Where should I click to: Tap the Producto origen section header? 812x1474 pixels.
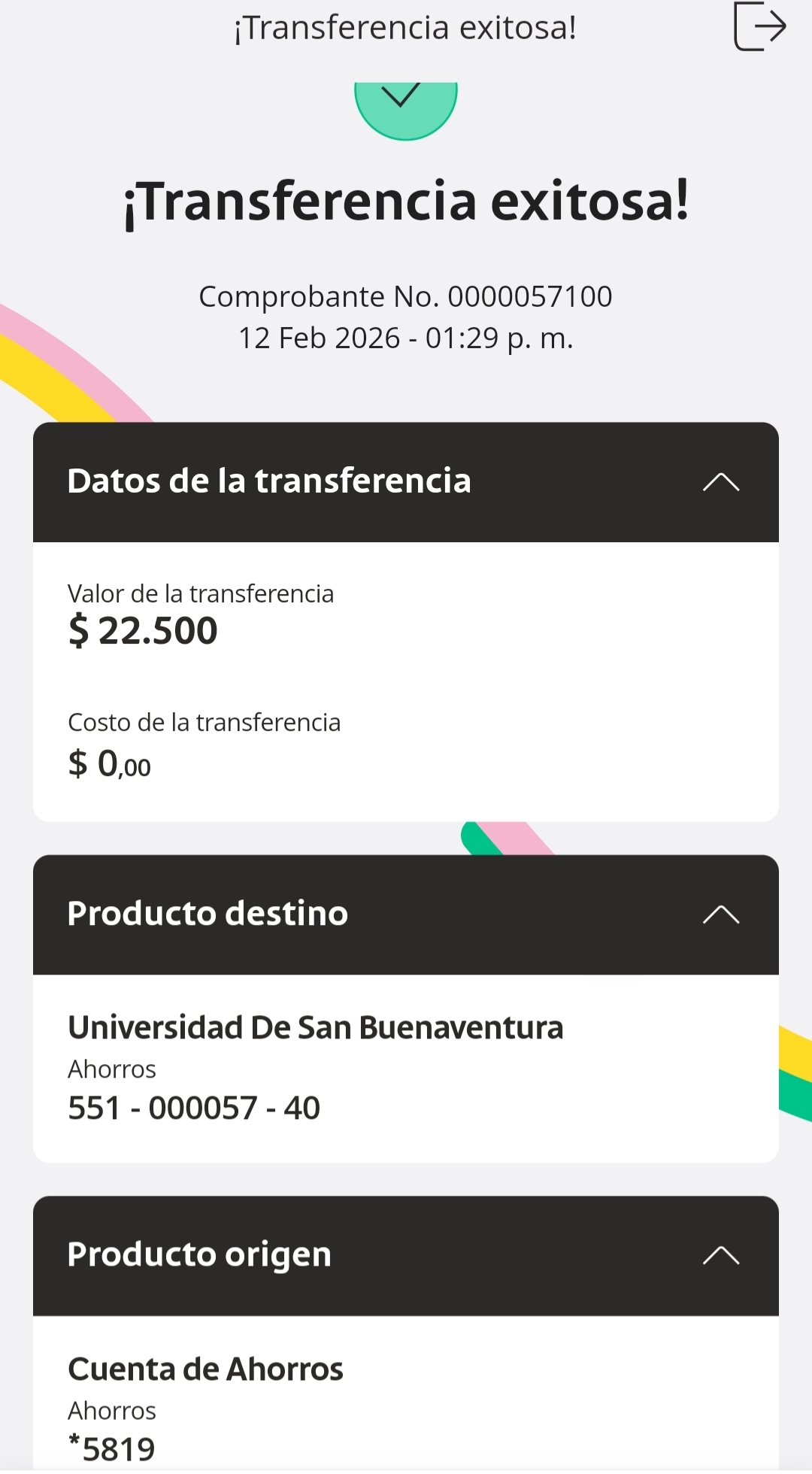pyautogui.click(x=406, y=1256)
